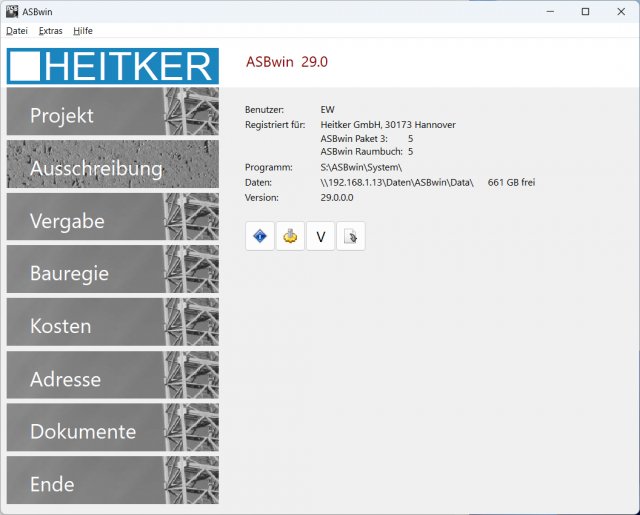Open the Bauregie section
Image resolution: width=640 pixels, height=515 pixels.
click(85, 273)
